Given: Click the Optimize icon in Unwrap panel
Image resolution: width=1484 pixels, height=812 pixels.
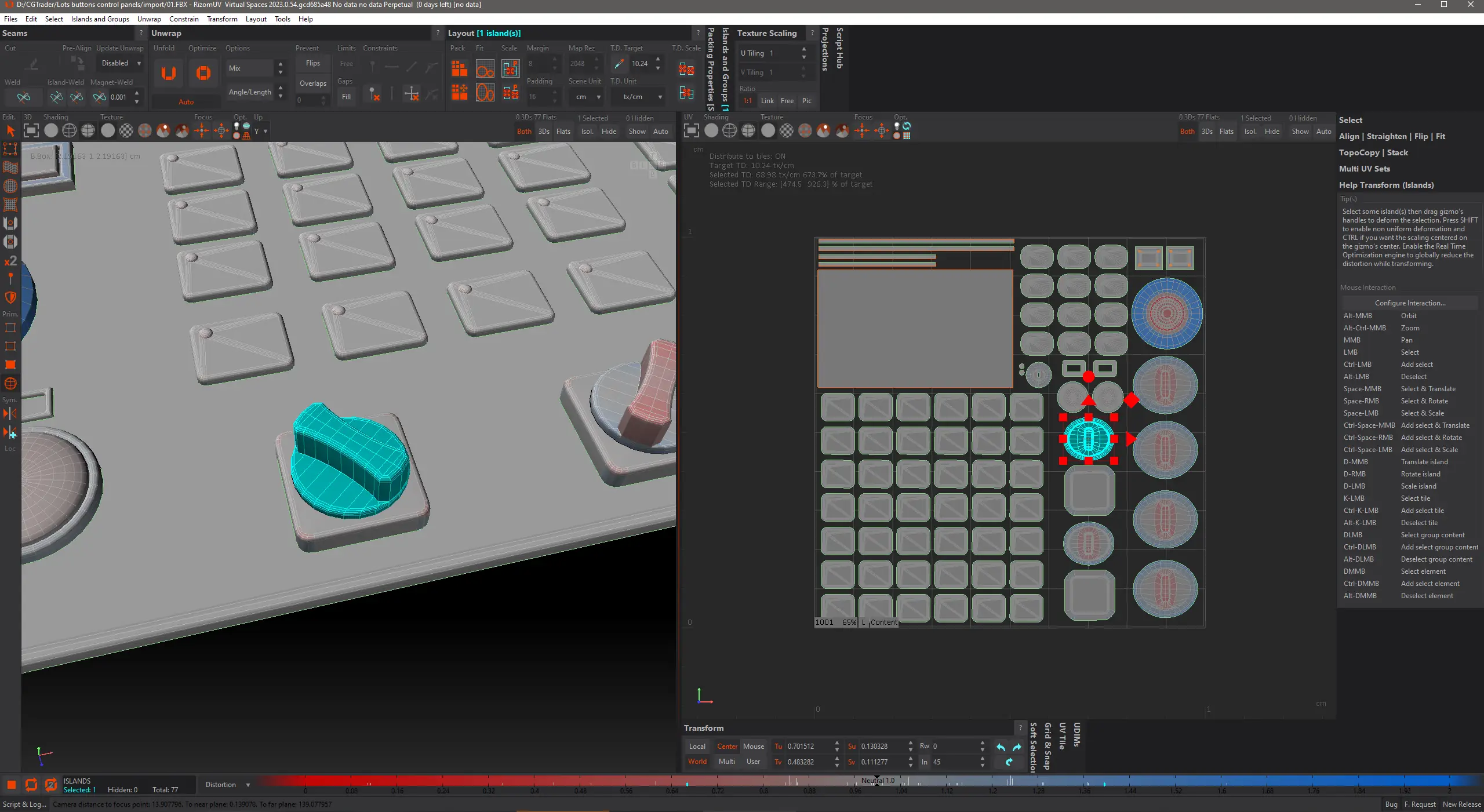Looking at the screenshot, I should (x=203, y=73).
